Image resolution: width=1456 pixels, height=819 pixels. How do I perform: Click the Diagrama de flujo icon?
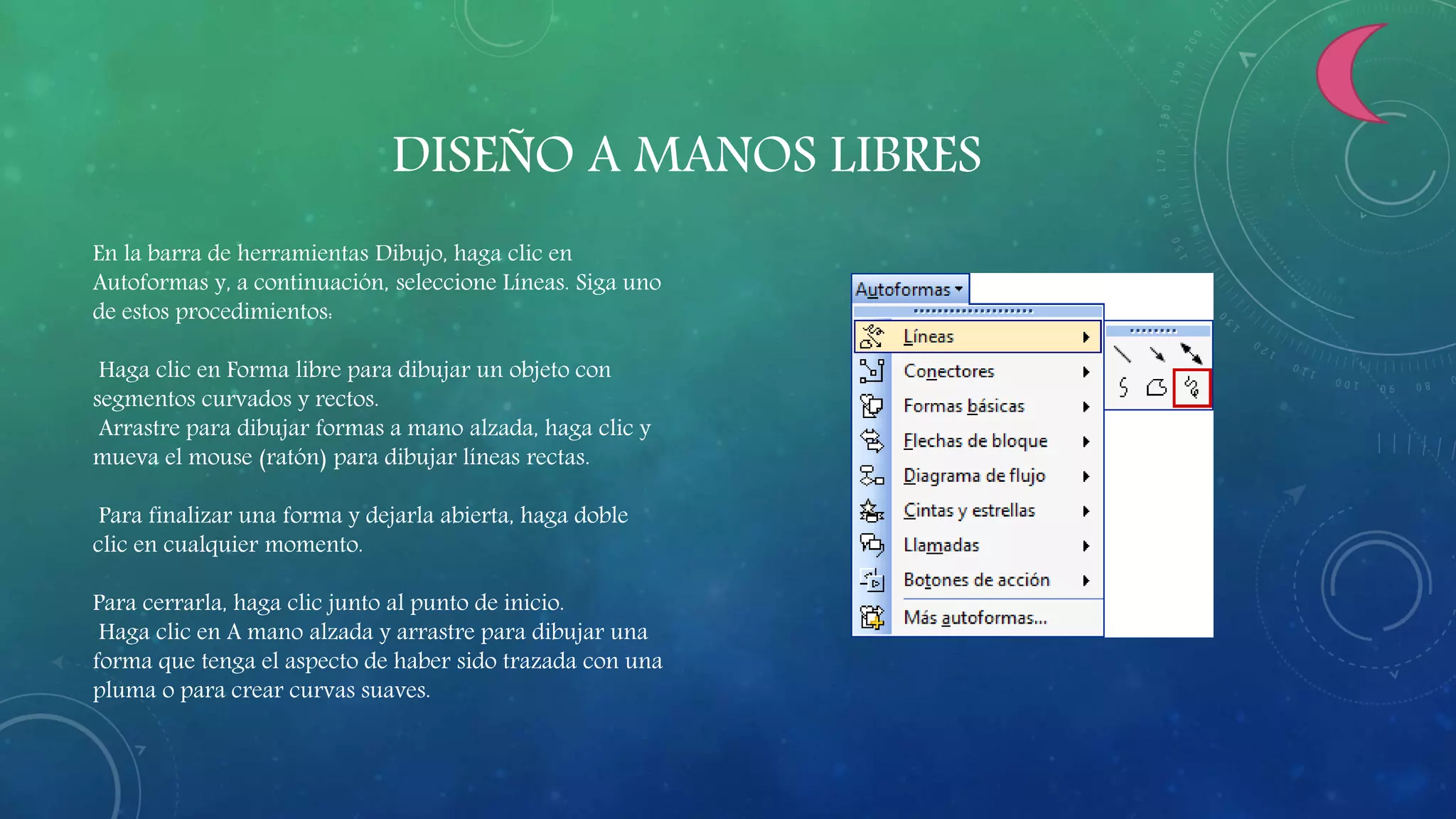coord(872,476)
